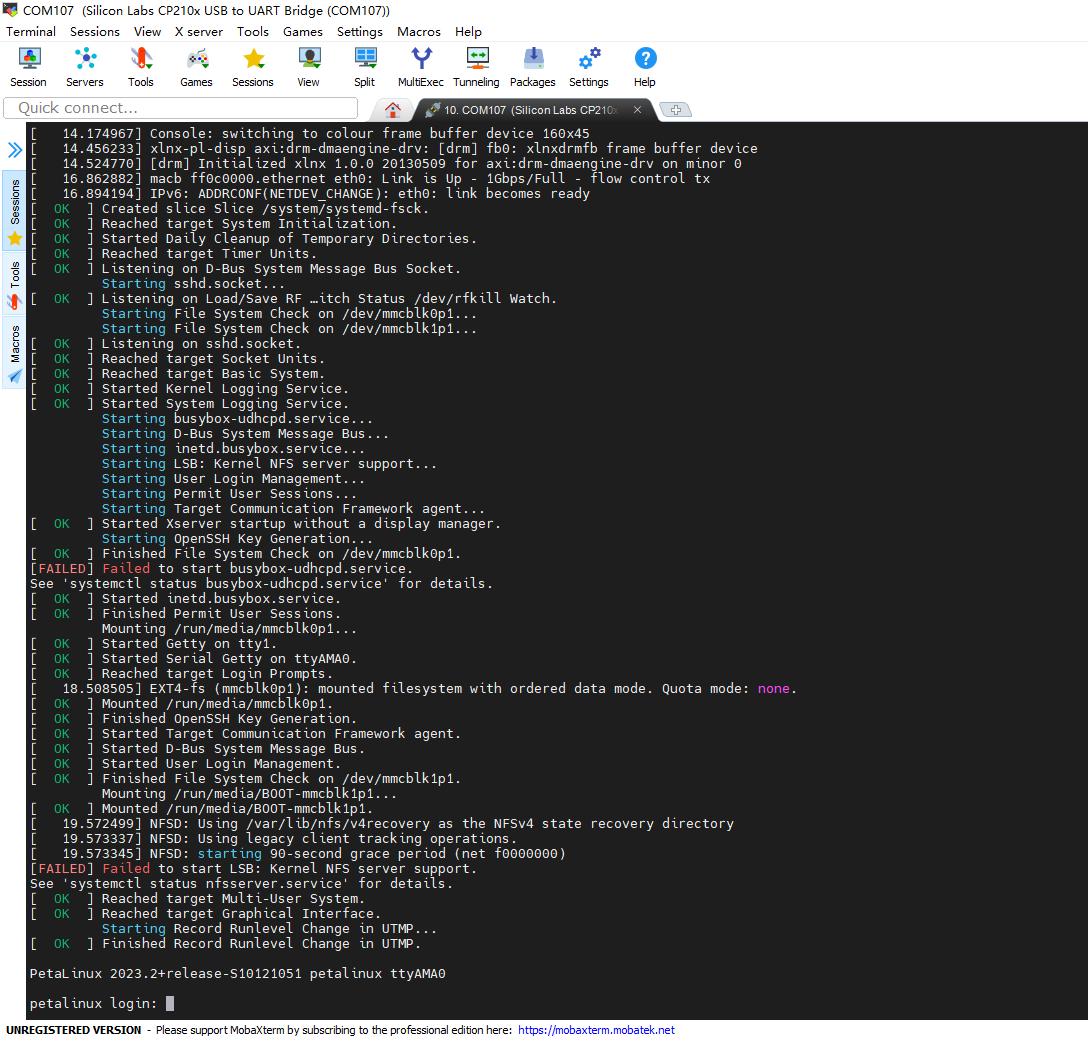This screenshot has width=1088, height=1039.
Task: Open the Macros menu in menu bar
Action: click(418, 31)
